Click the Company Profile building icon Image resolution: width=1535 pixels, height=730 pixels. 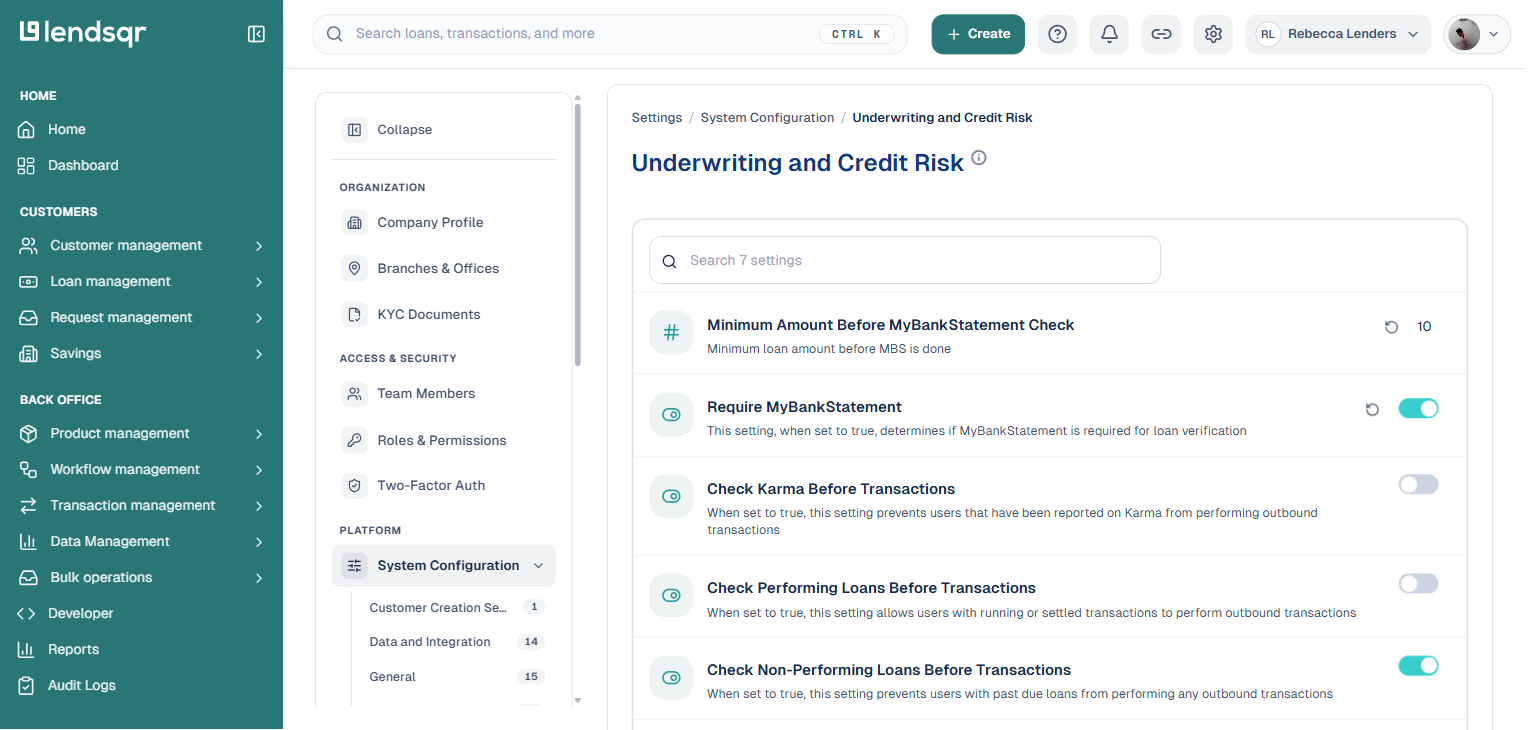tap(354, 223)
